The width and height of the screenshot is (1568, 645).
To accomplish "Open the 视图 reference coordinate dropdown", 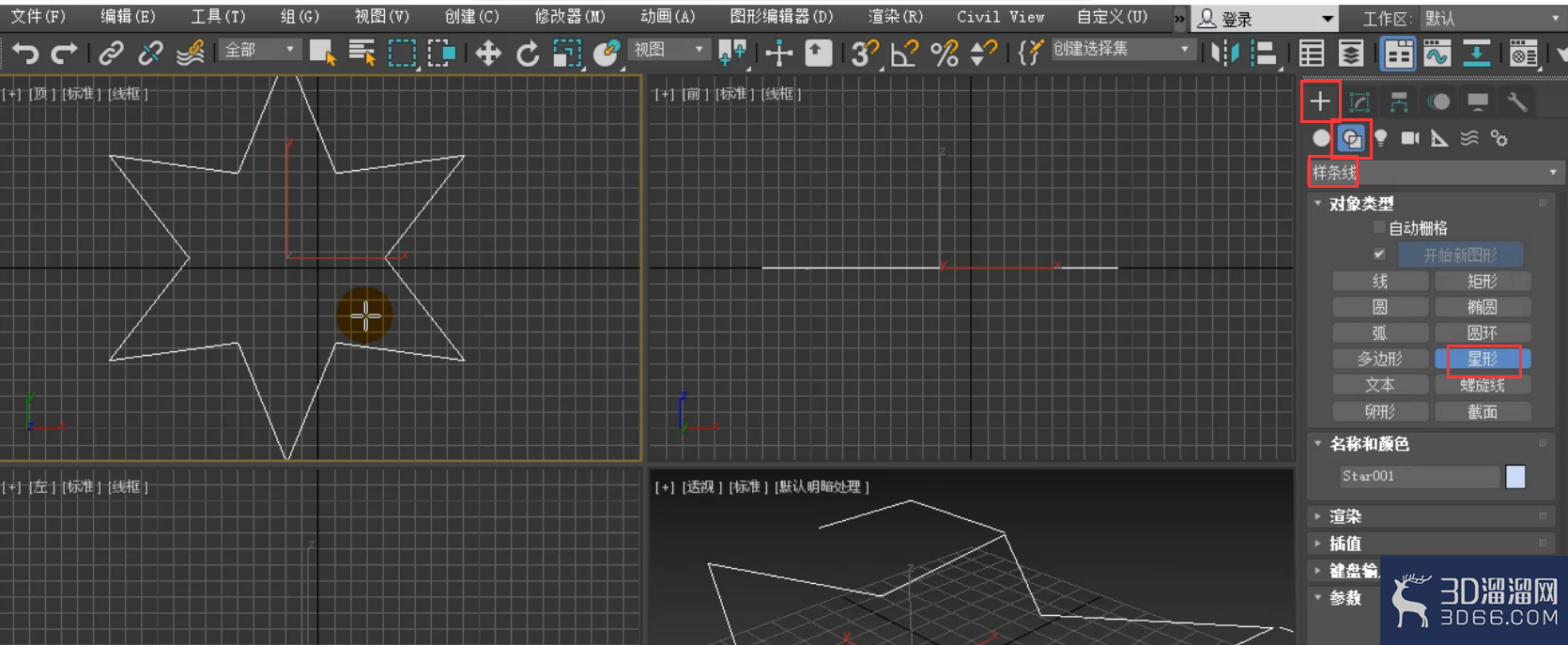I will click(x=669, y=50).
